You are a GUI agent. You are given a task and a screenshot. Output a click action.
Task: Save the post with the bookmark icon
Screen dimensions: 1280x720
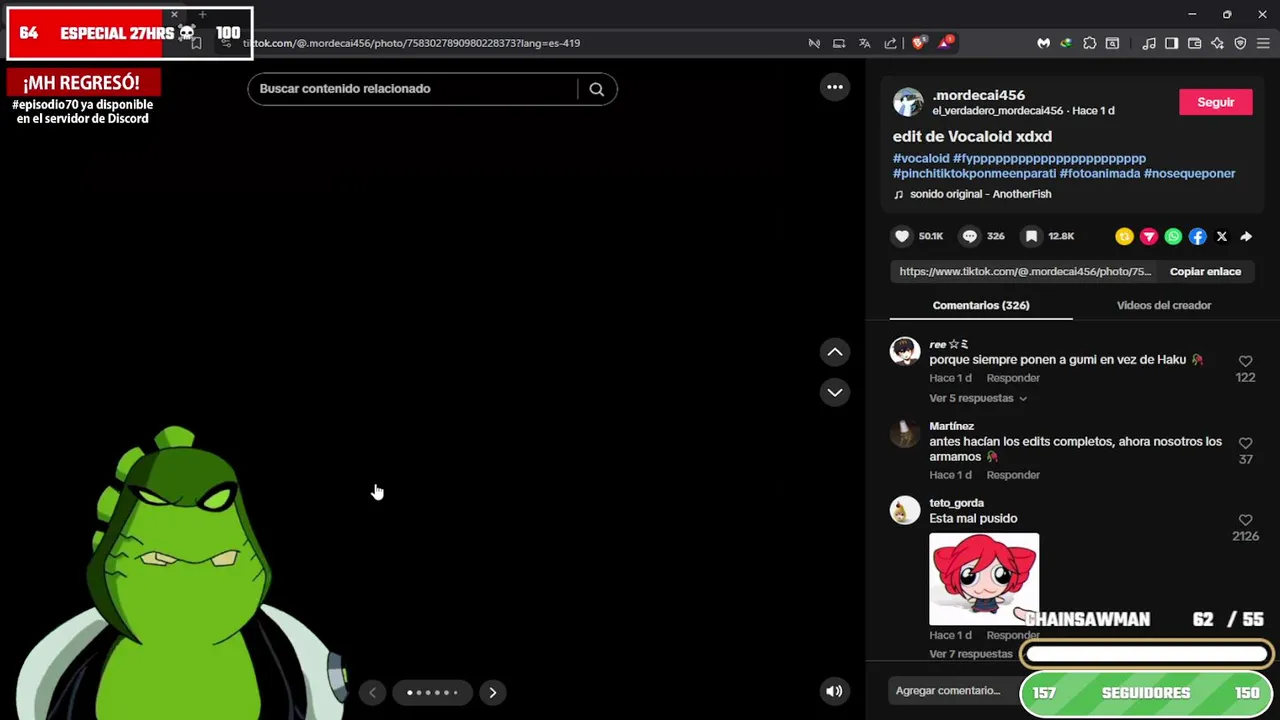pos(1031,236)
